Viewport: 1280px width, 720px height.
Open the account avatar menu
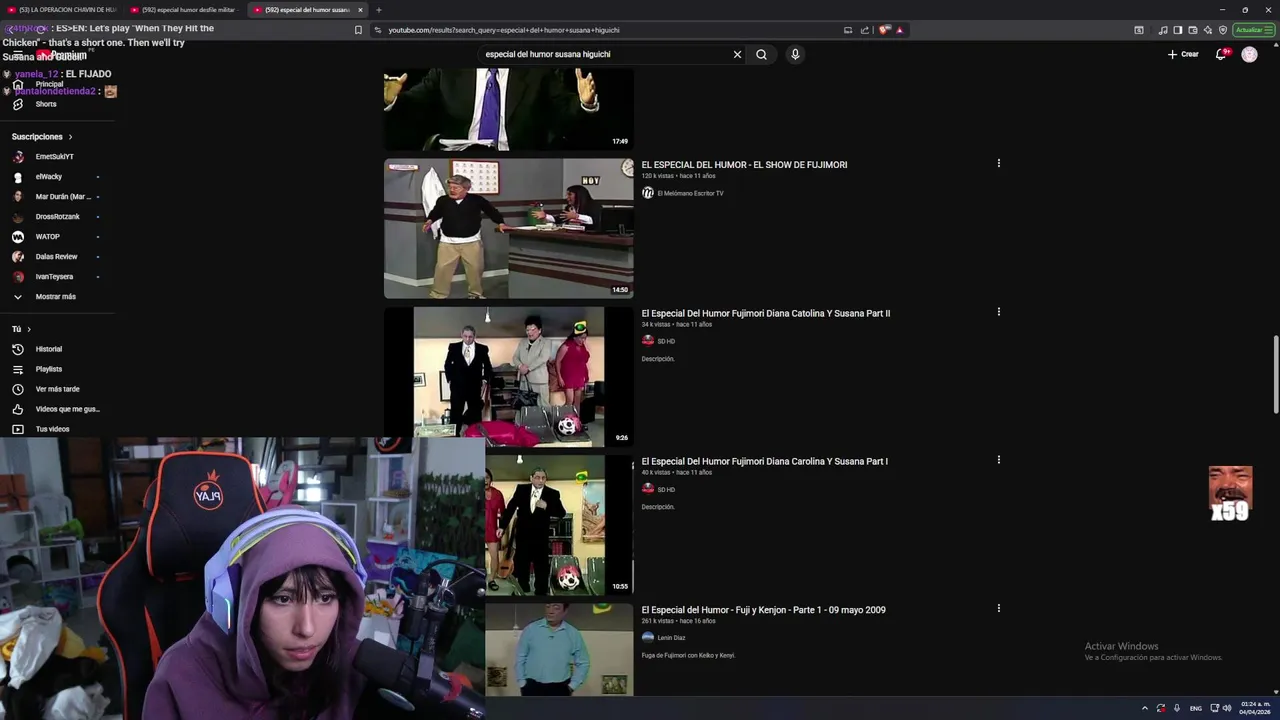coord(1249,54)
